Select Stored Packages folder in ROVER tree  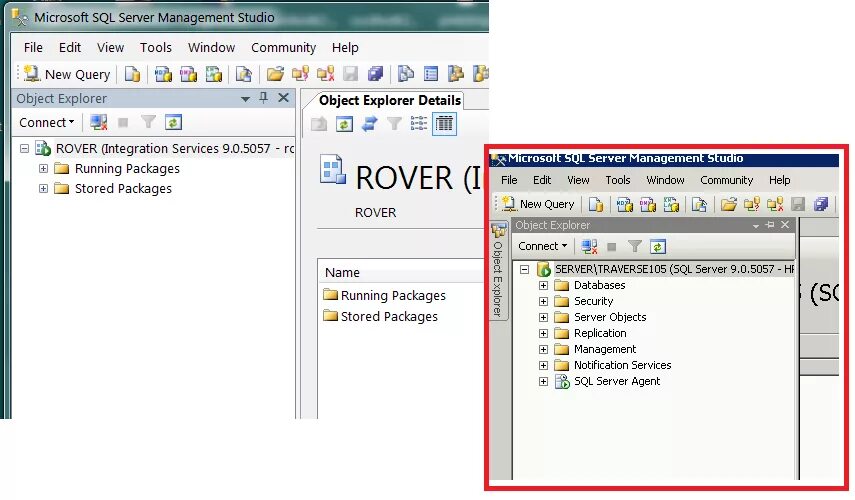click(x=123, y=189)
